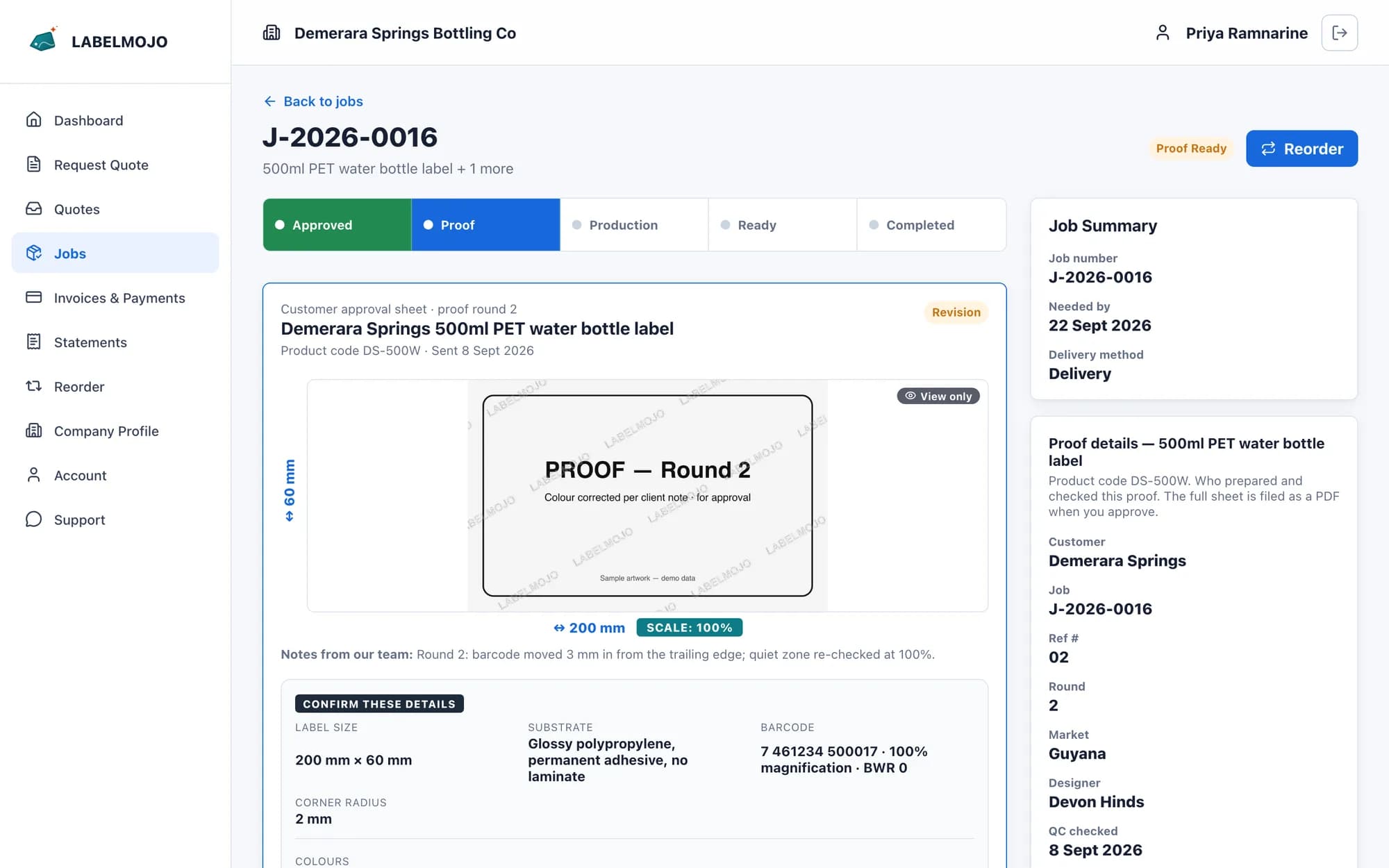The image size is (1389, 868).
Task: Click the CONFIRM THESE DETAILS label
Action: pos(379,704)
